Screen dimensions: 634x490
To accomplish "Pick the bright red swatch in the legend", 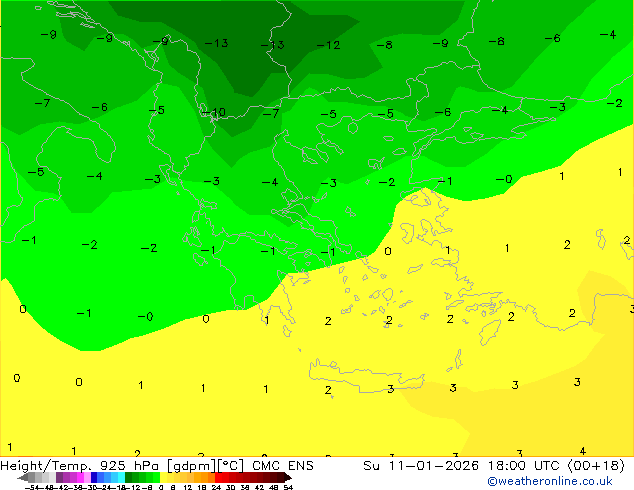I will (x=218, y=477).
